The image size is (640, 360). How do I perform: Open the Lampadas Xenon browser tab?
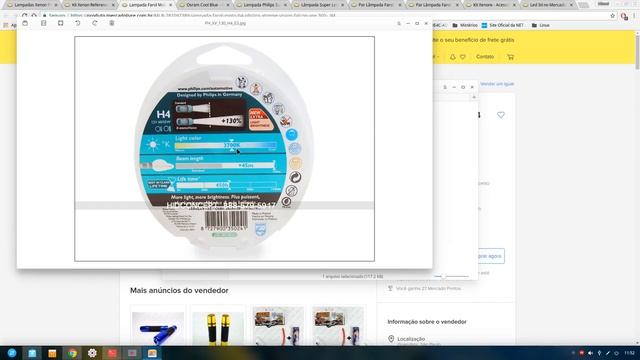[31, 4]
